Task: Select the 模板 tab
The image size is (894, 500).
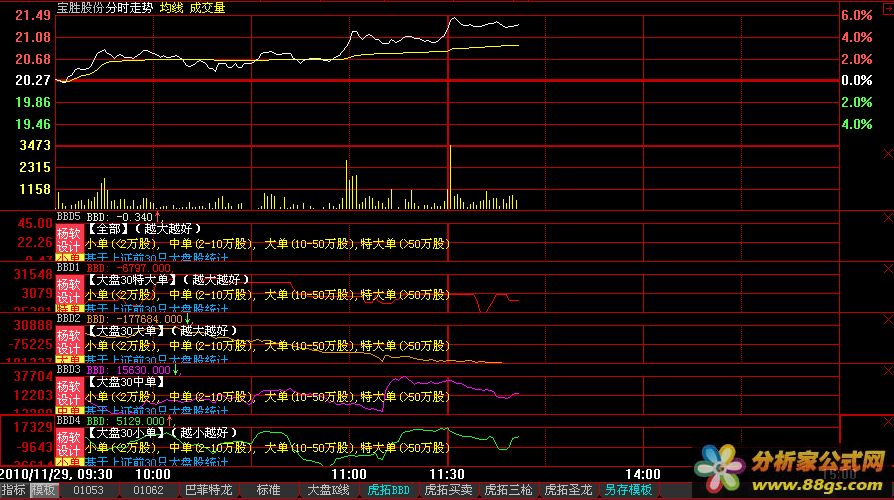Action: click(x=43, y=490)
